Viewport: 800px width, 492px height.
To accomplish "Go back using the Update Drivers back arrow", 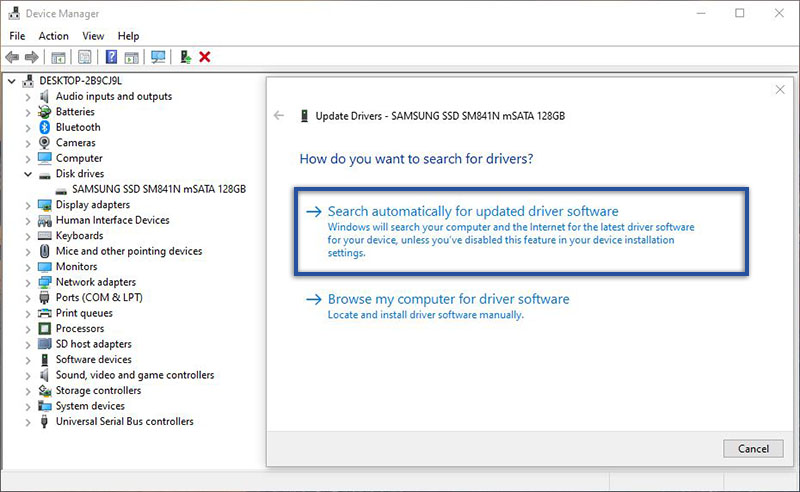I will (x=279, y=115).
